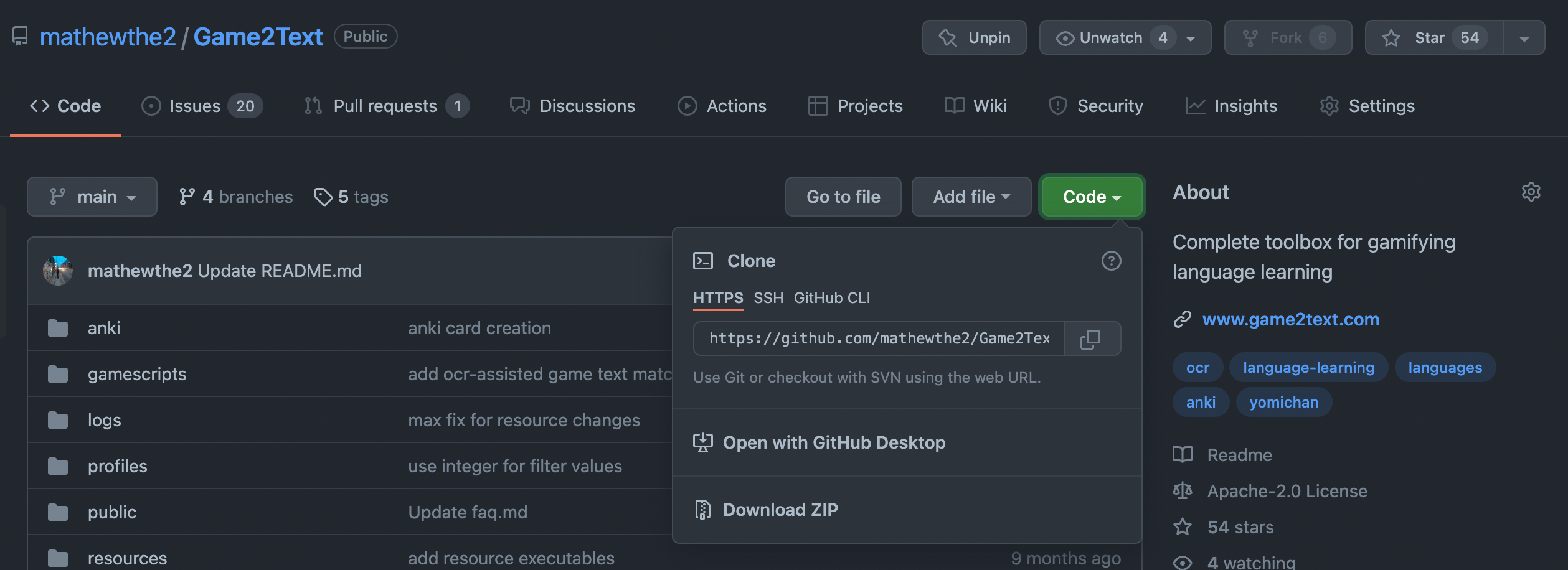
Task: Click the gamescripts folder icon
Action: coord(58,374)
